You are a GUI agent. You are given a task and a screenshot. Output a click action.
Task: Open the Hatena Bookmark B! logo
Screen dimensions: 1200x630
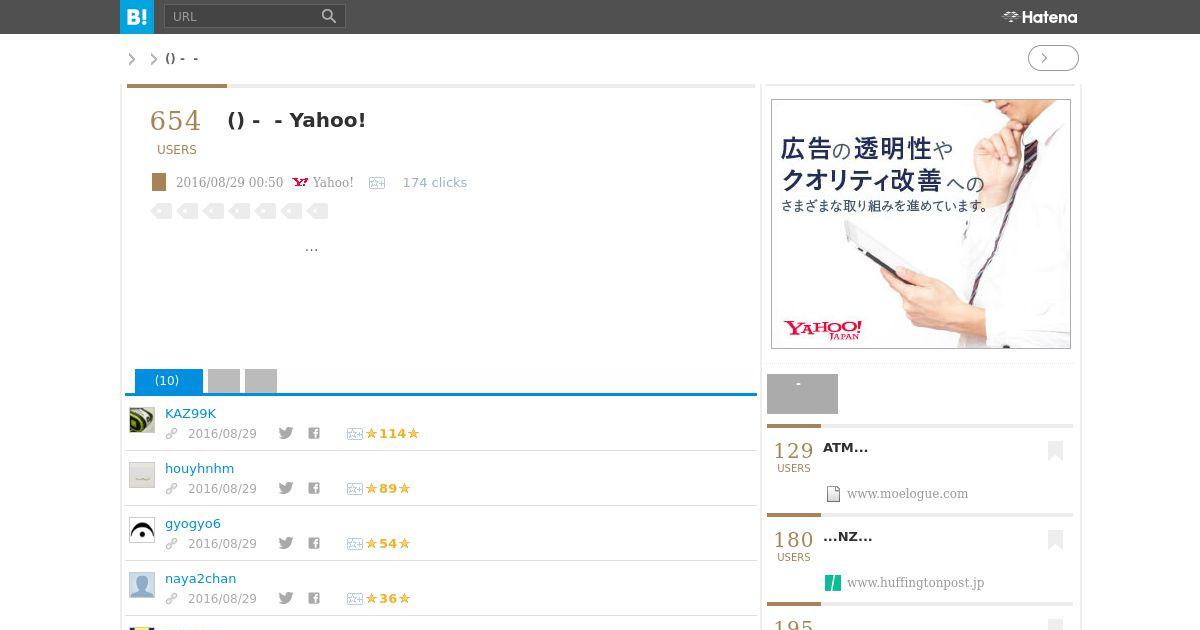click(x=137, y=16)
